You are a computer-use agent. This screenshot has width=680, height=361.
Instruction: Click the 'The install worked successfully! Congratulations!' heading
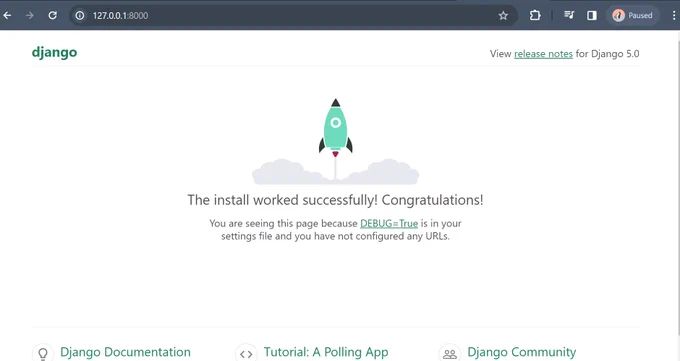335,200
